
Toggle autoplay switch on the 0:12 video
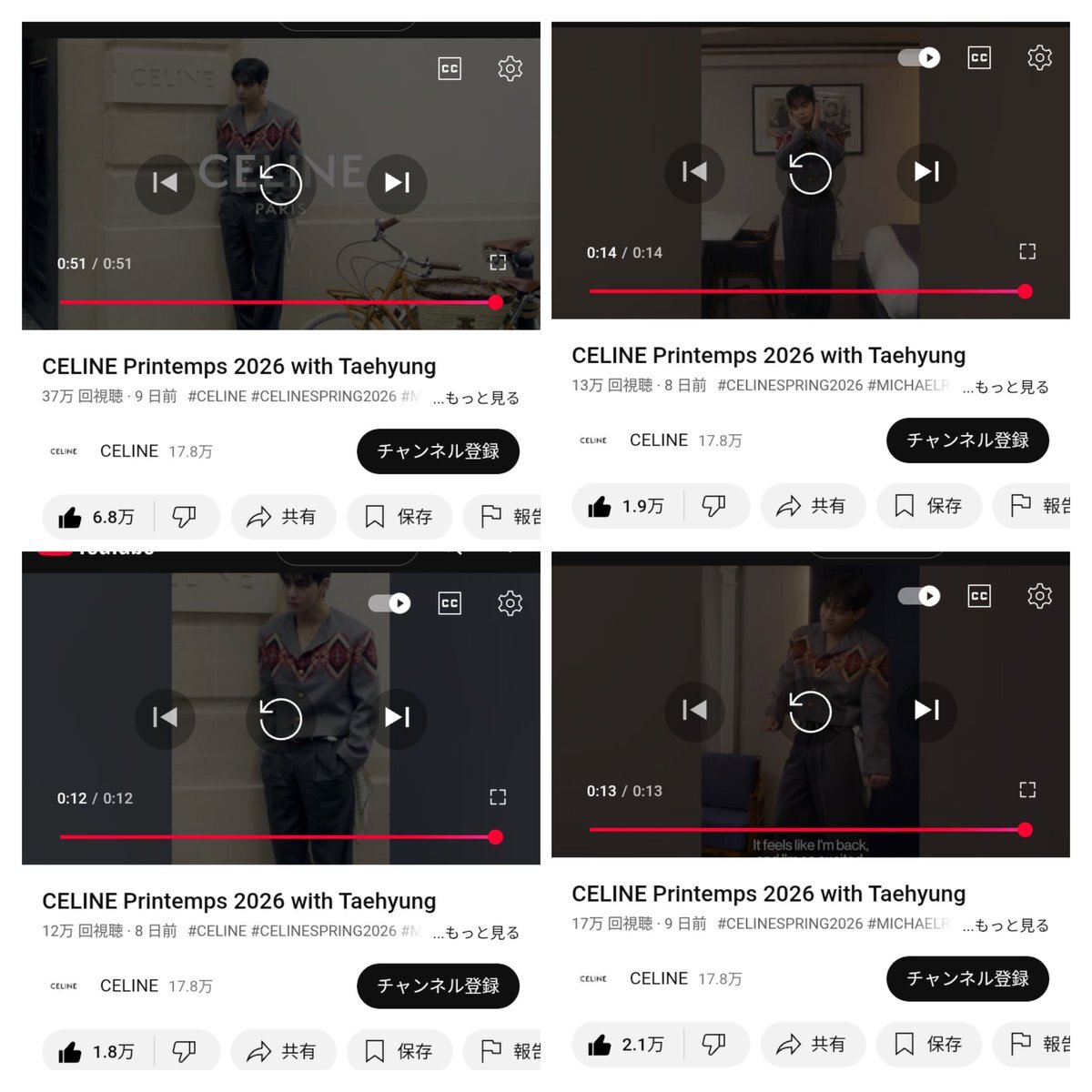[389, 603]
